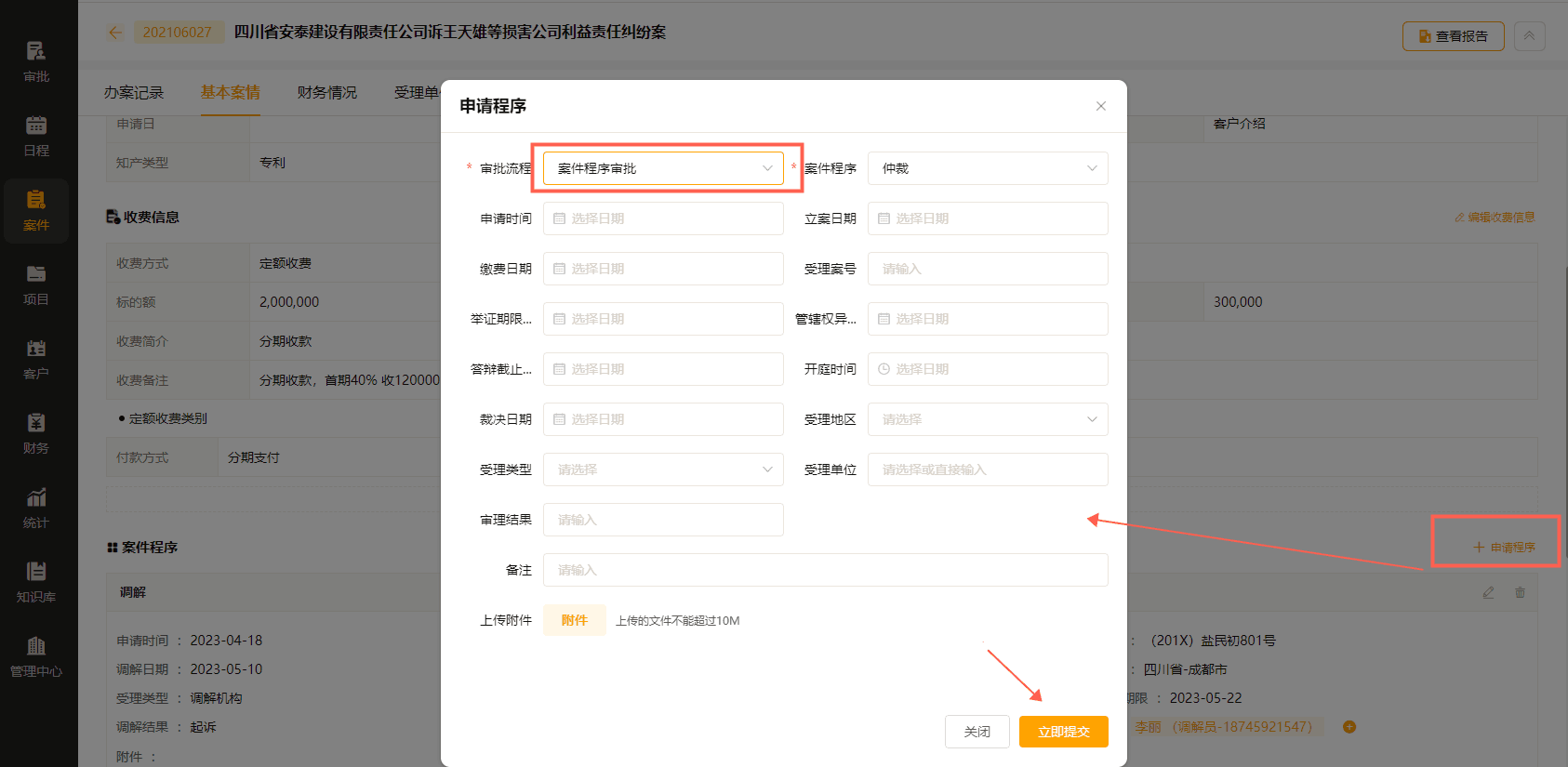Open the 统计 sidebar item
1568x767 pixels.
click(36, 508)
